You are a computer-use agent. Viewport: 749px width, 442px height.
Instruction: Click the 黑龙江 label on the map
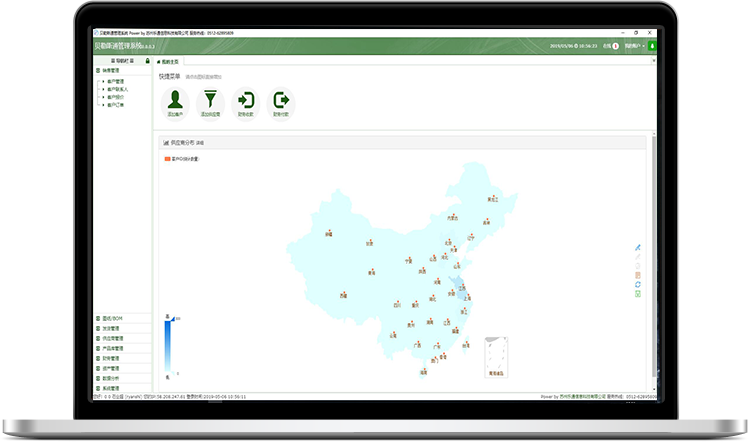[492, 199]
